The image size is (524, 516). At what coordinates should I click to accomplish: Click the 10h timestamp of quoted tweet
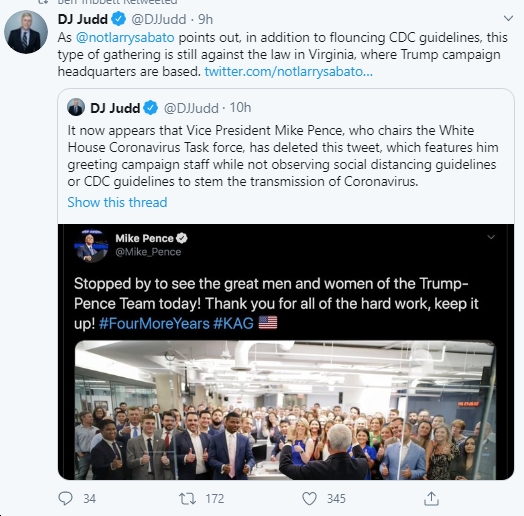(x=240, y=108)
